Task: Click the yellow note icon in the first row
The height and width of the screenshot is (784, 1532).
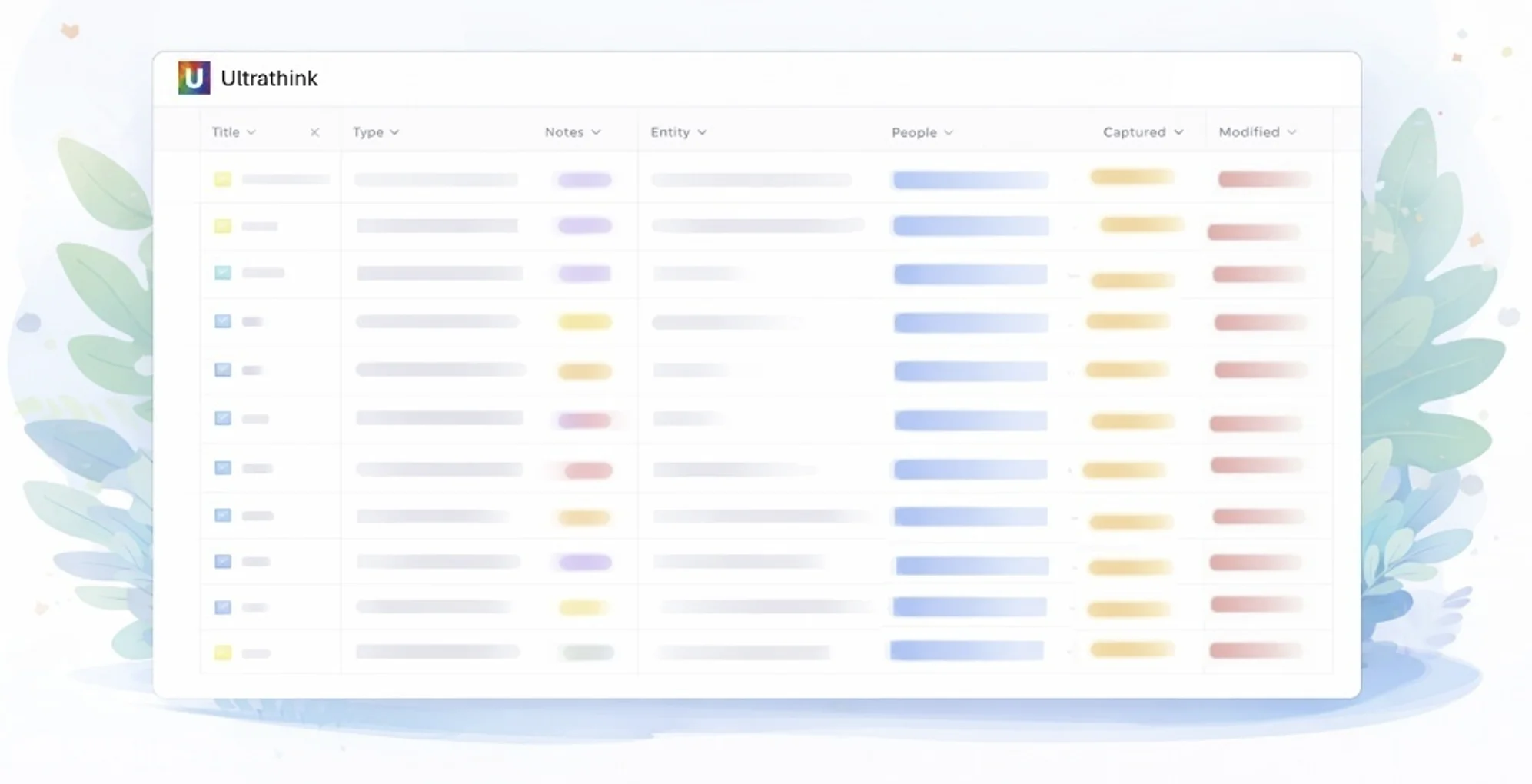Action: pyautogui.click(x=222, y=179)
